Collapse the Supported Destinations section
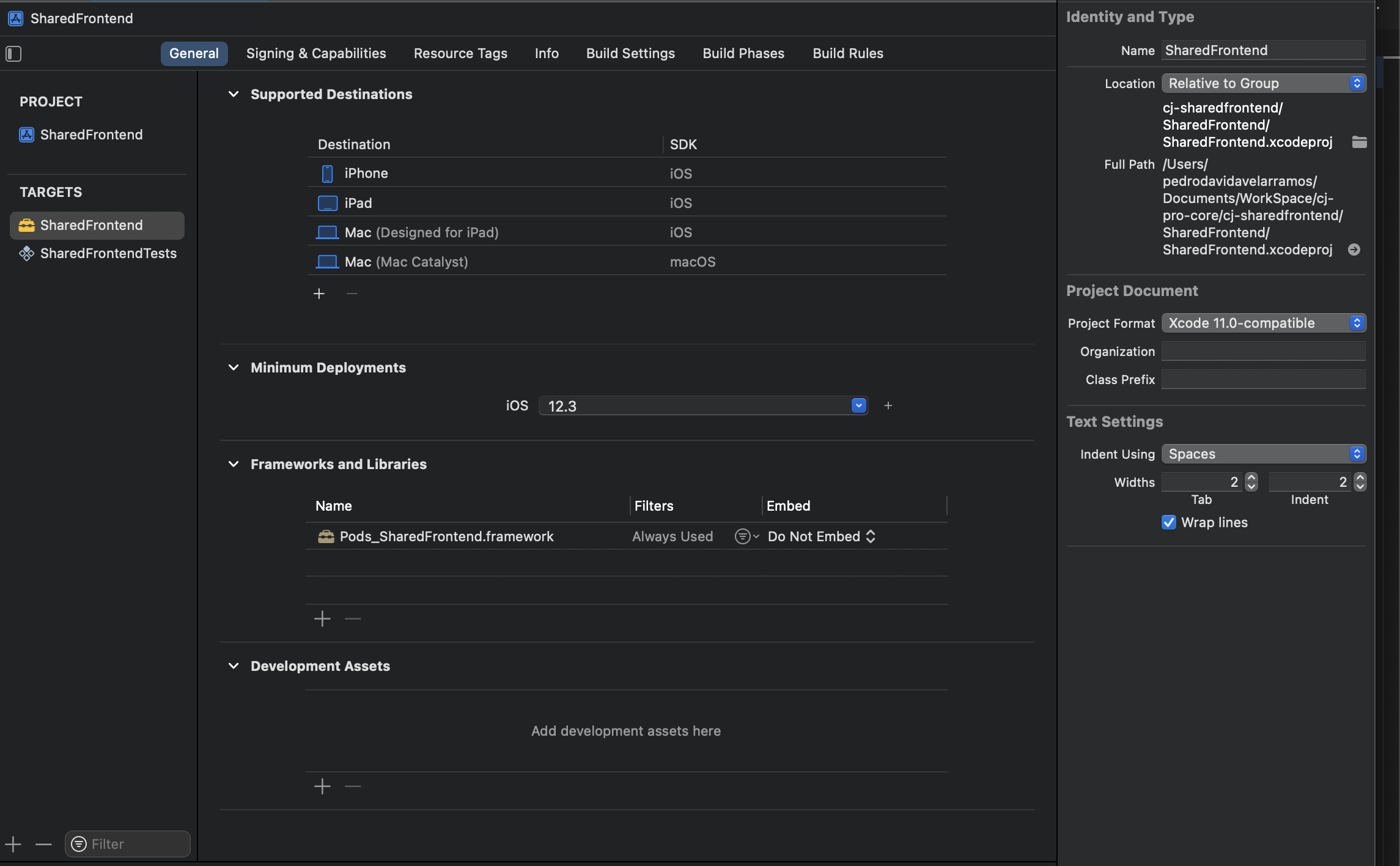The image size is (1400, 866). tap(234, 94)
